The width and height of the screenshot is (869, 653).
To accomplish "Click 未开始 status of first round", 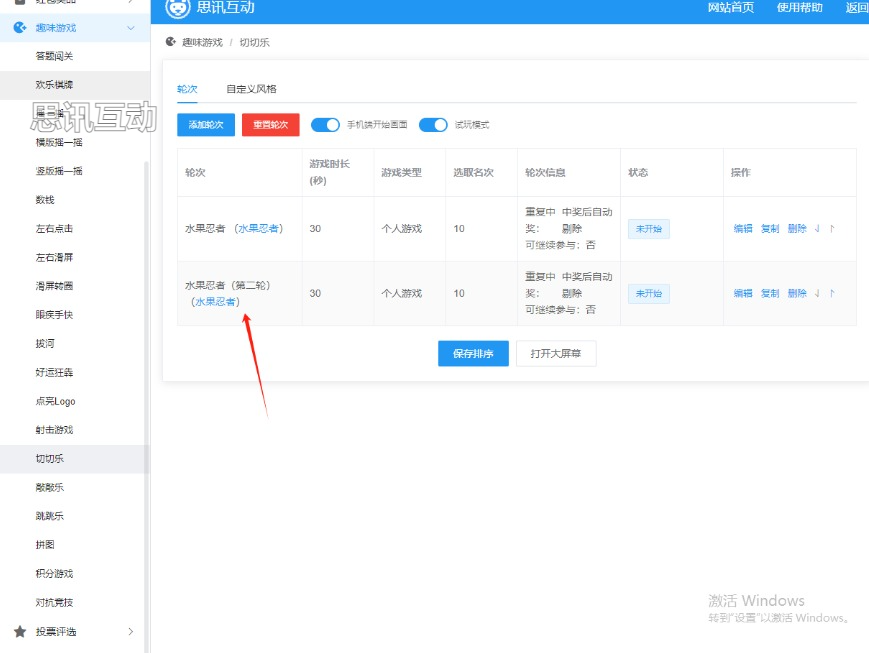I will point(648,229).
